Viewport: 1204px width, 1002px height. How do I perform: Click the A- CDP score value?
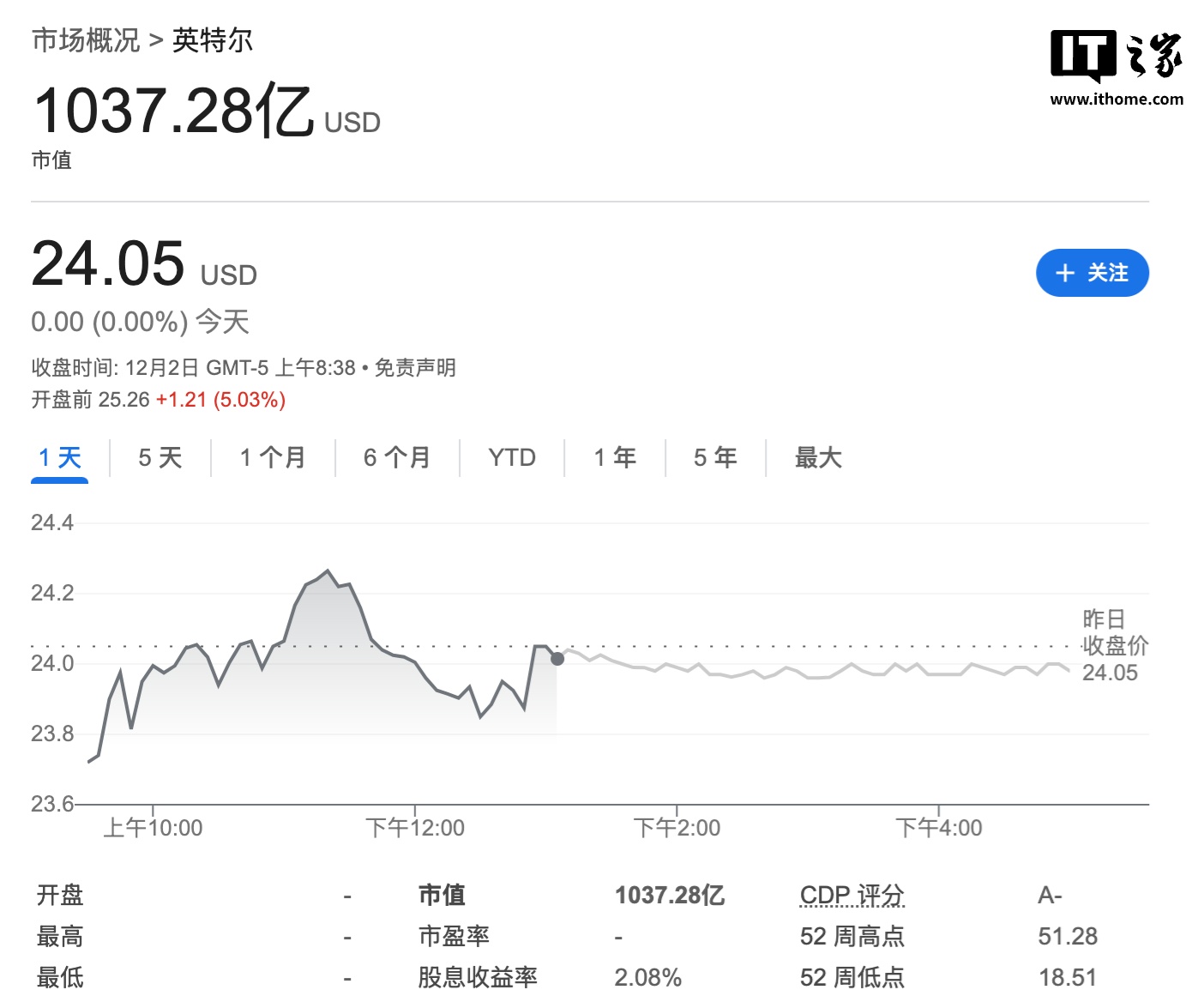tap(1050, 896)
